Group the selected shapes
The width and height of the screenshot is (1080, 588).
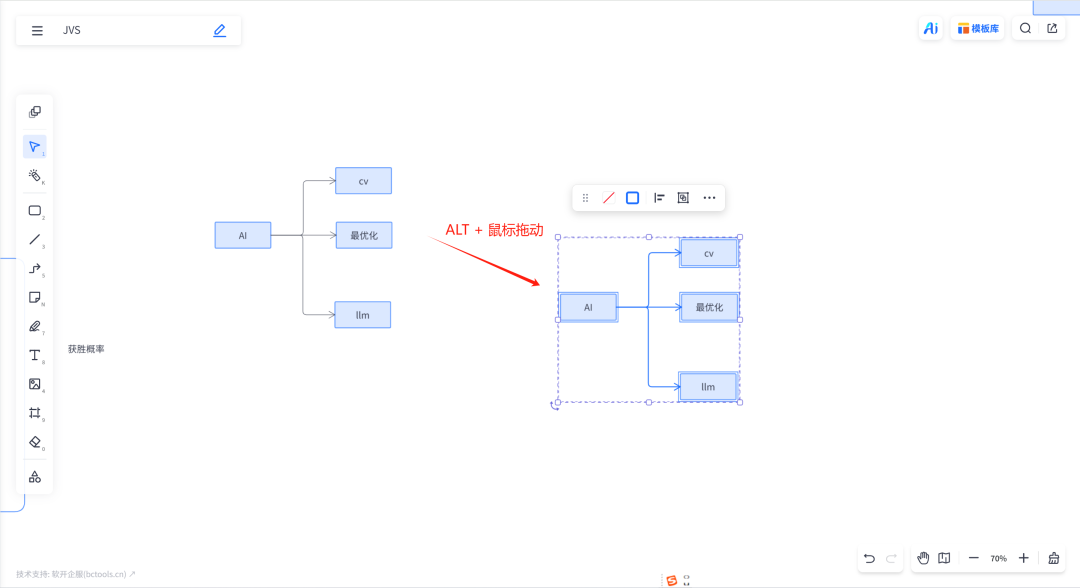[683, 198]
